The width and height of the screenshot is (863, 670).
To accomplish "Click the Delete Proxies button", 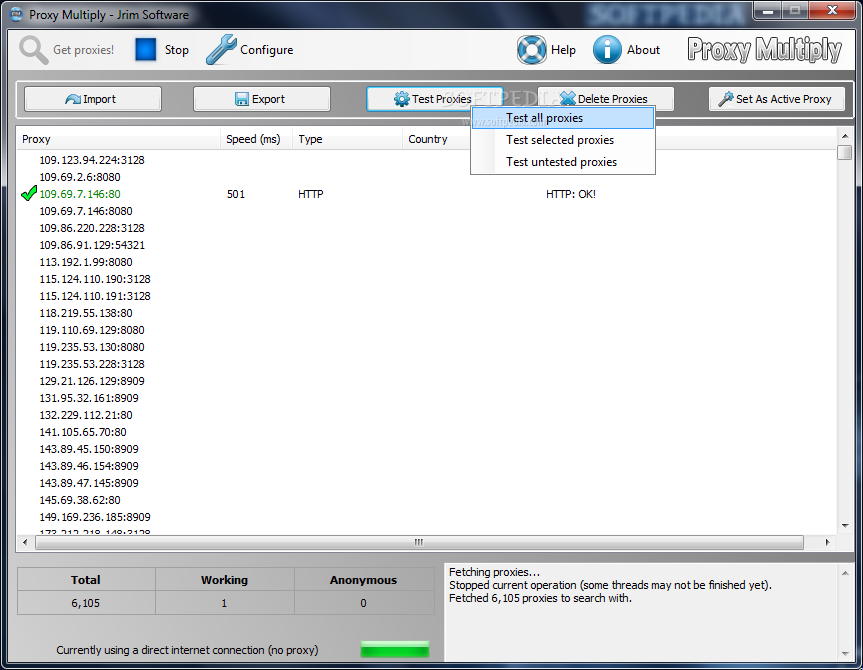I will click(x=605, y=99).
